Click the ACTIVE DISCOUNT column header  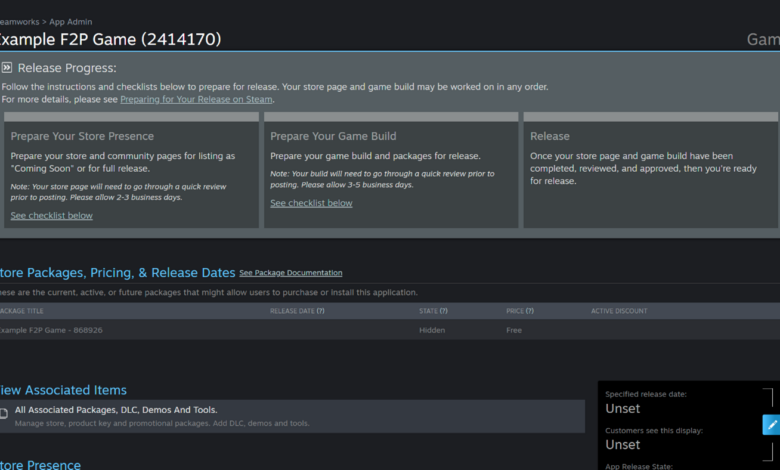tap(619, 311)
